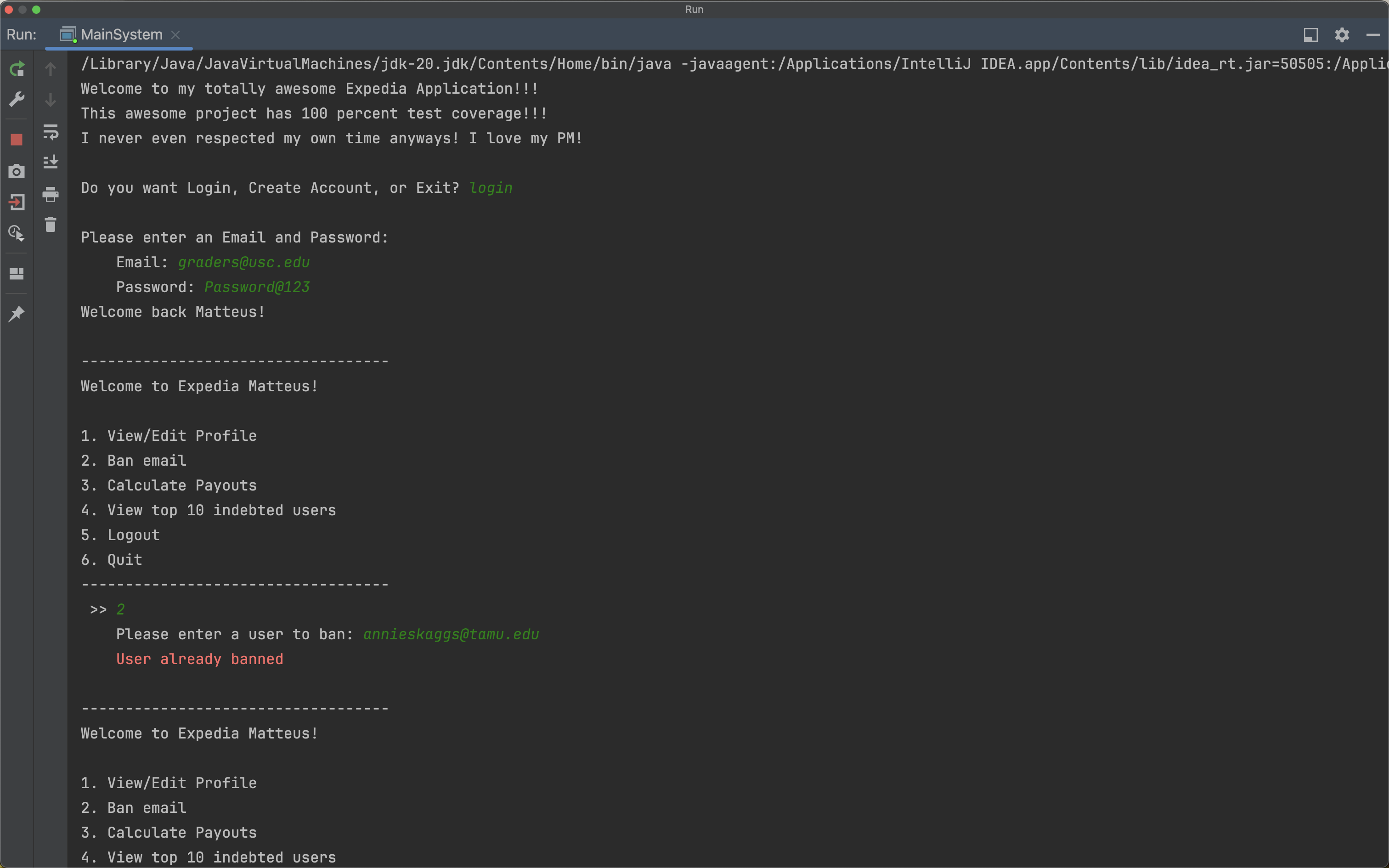The image size is (1389, 868).
Task: Click the Down the Stack Trace arrow
Action: [x=51, y=100]
